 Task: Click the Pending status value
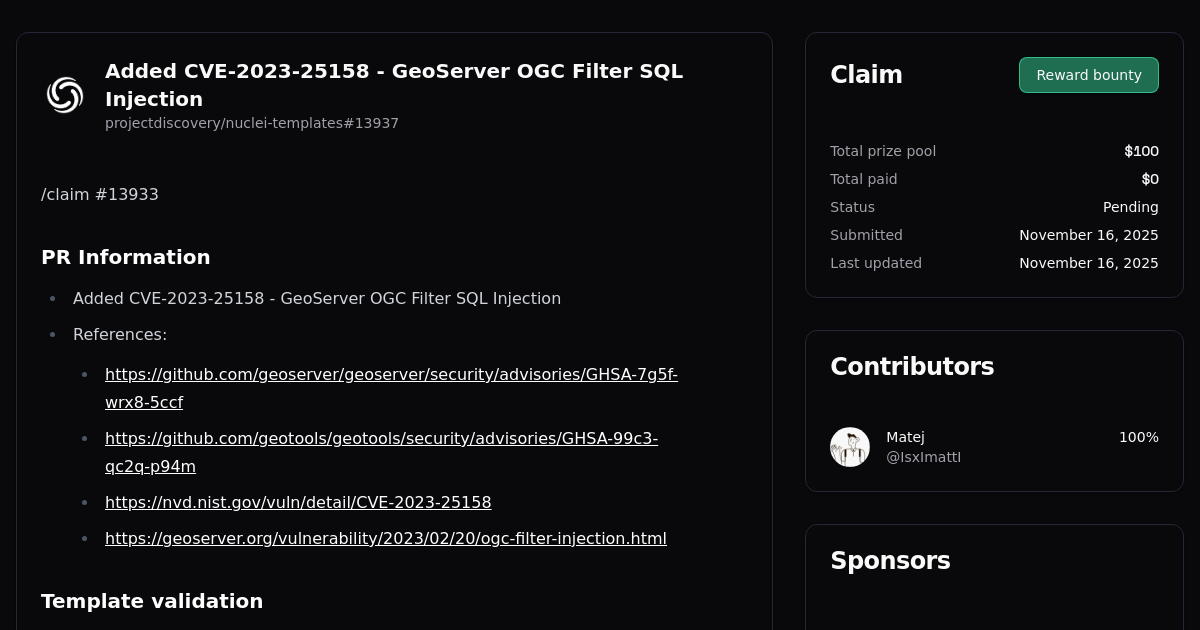coord(1130,207)
